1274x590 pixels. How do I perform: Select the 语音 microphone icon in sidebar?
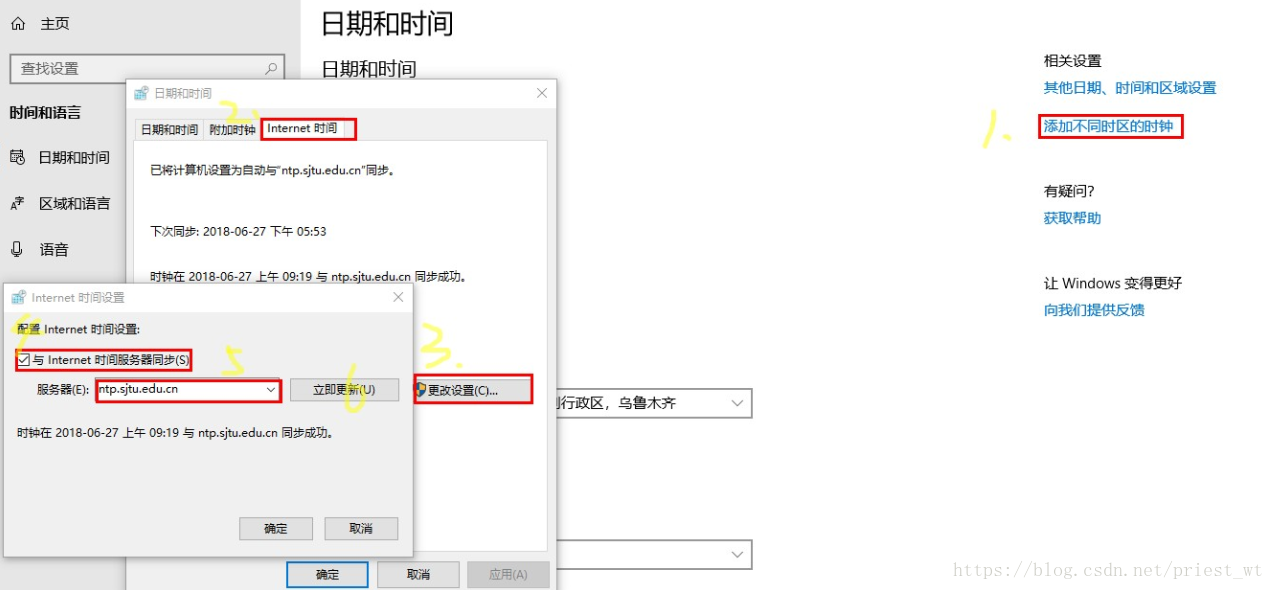click(x=17, y=249)
